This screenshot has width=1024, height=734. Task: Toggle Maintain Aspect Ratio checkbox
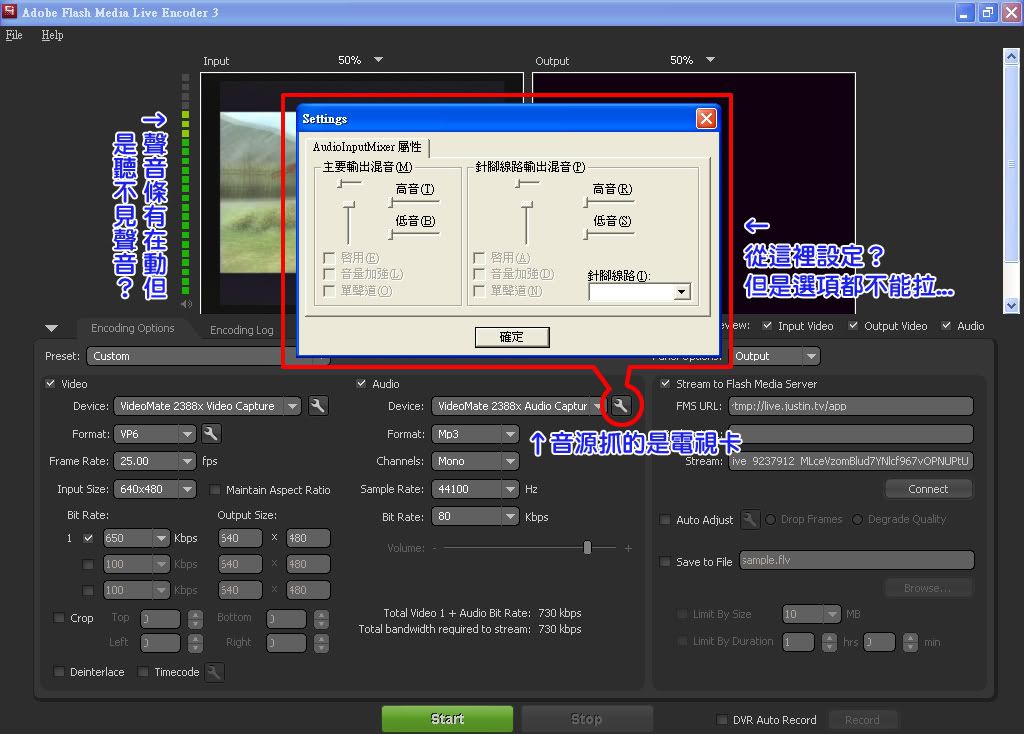pos(216,490)
